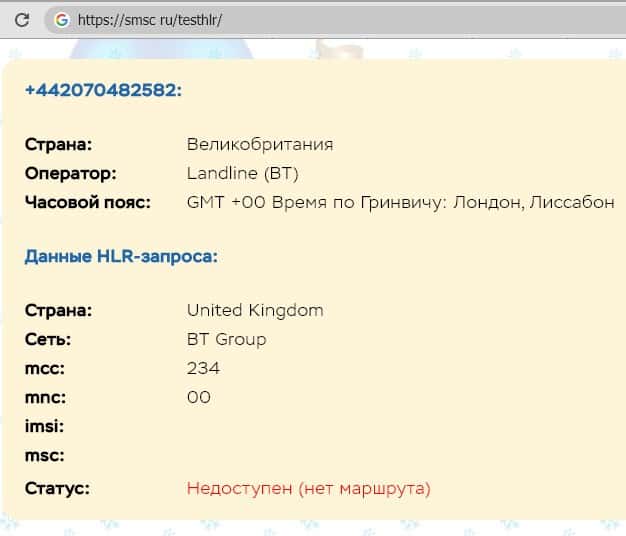Select the phone number +442070482582 heading

coord(103,90)
